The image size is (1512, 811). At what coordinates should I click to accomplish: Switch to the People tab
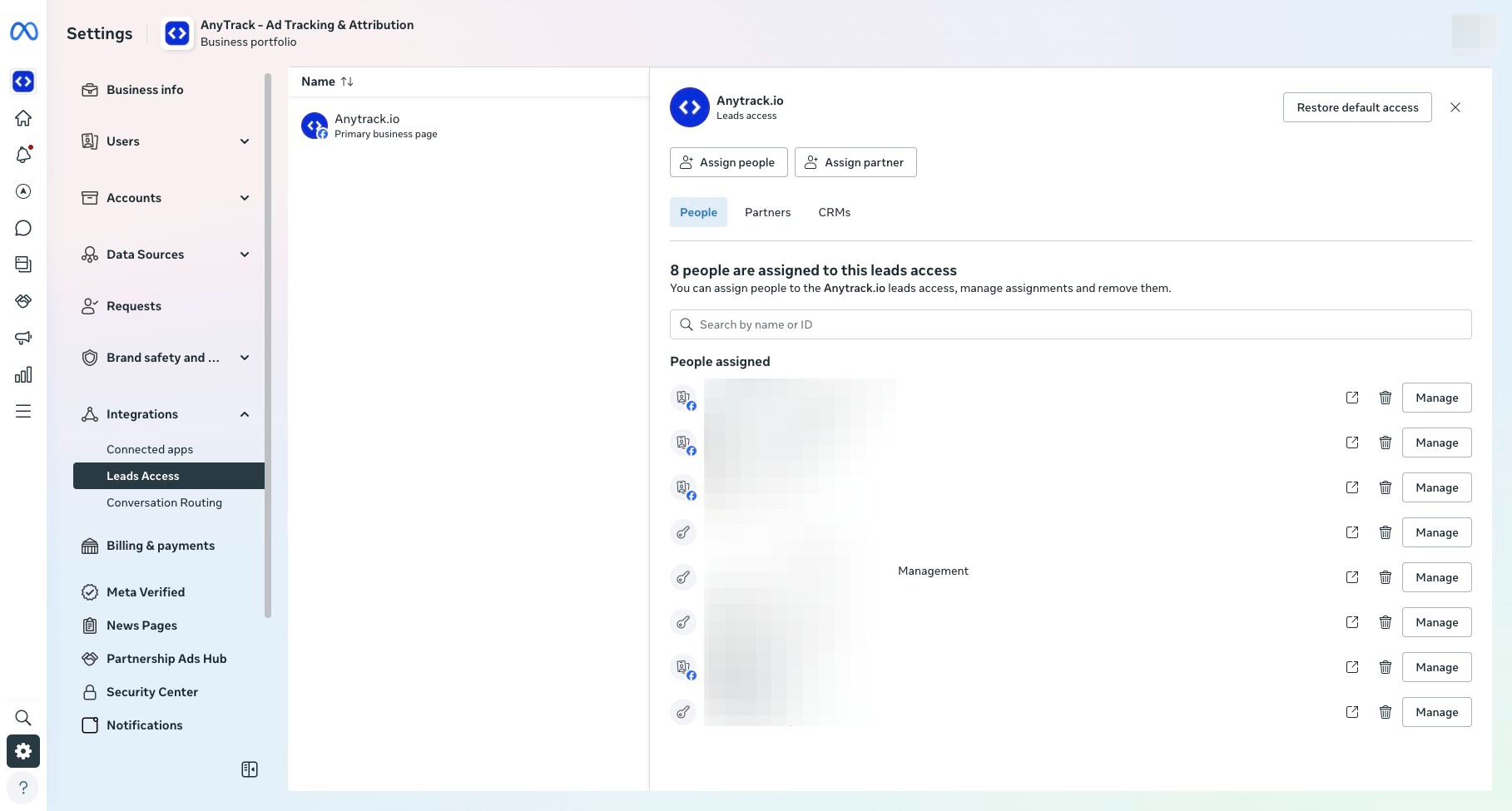pyautogui.click(x=698, y=212)
